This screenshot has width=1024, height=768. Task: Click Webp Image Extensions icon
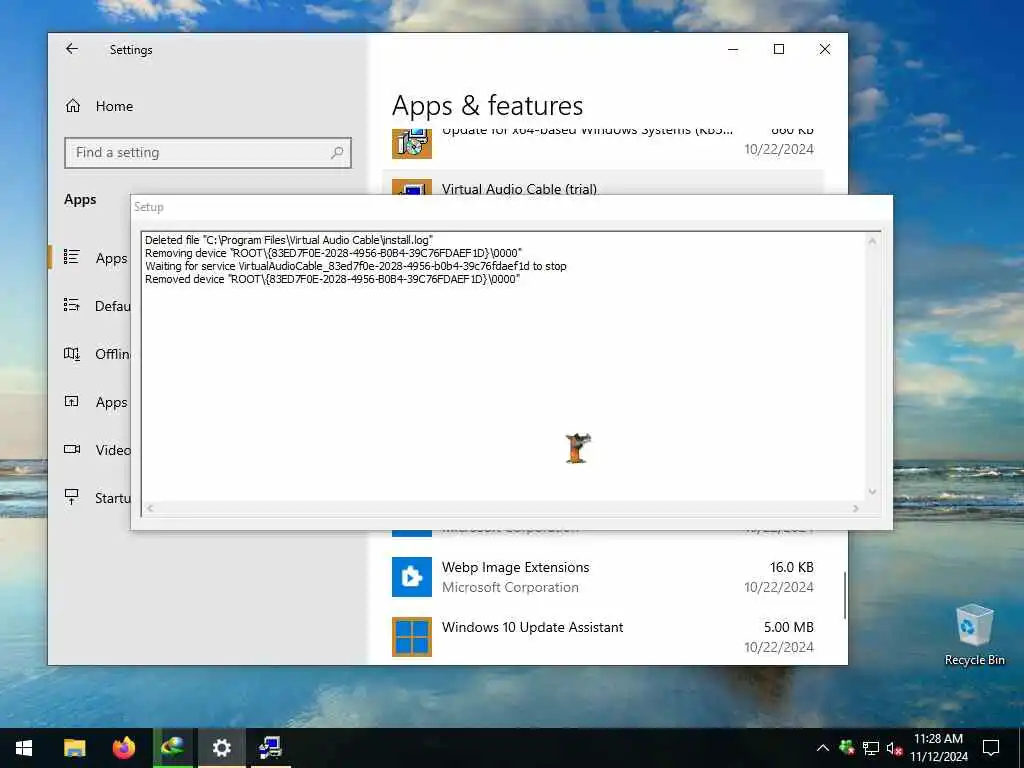pyautogui.click(x=411, y=577)
